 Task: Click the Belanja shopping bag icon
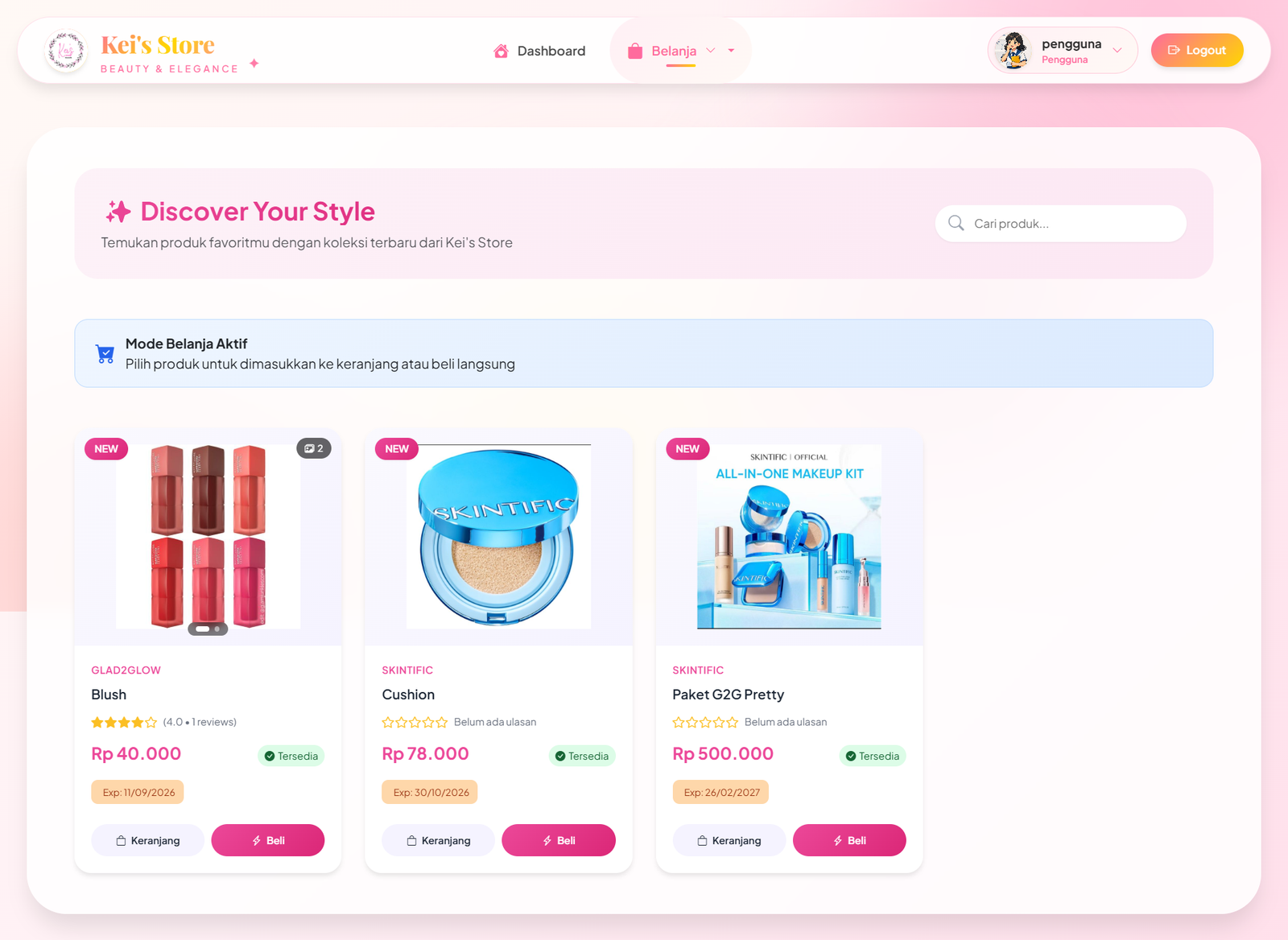coord(635,51)
